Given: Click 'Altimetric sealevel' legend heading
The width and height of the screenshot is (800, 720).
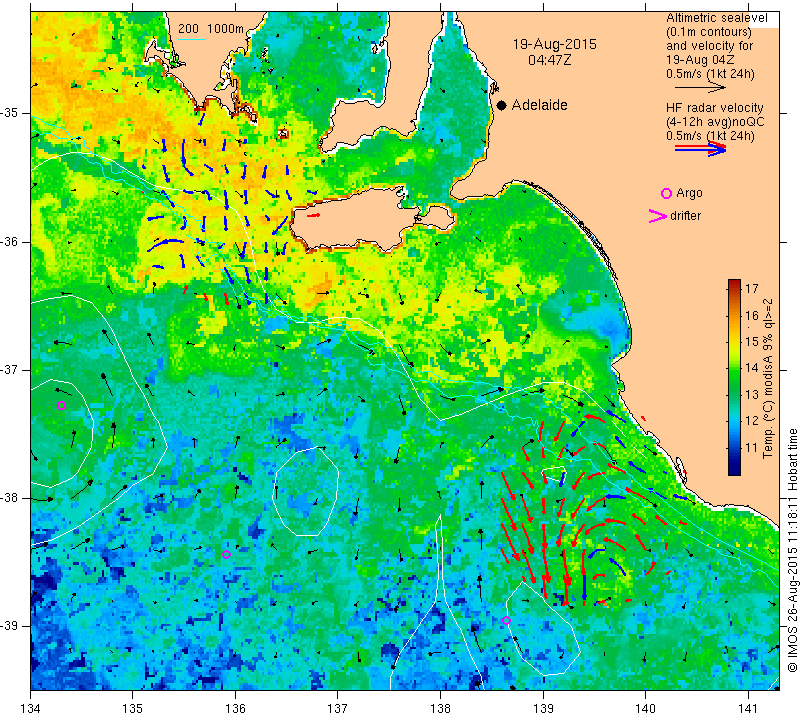Looking at the screenshot, I should coord(716,18).
